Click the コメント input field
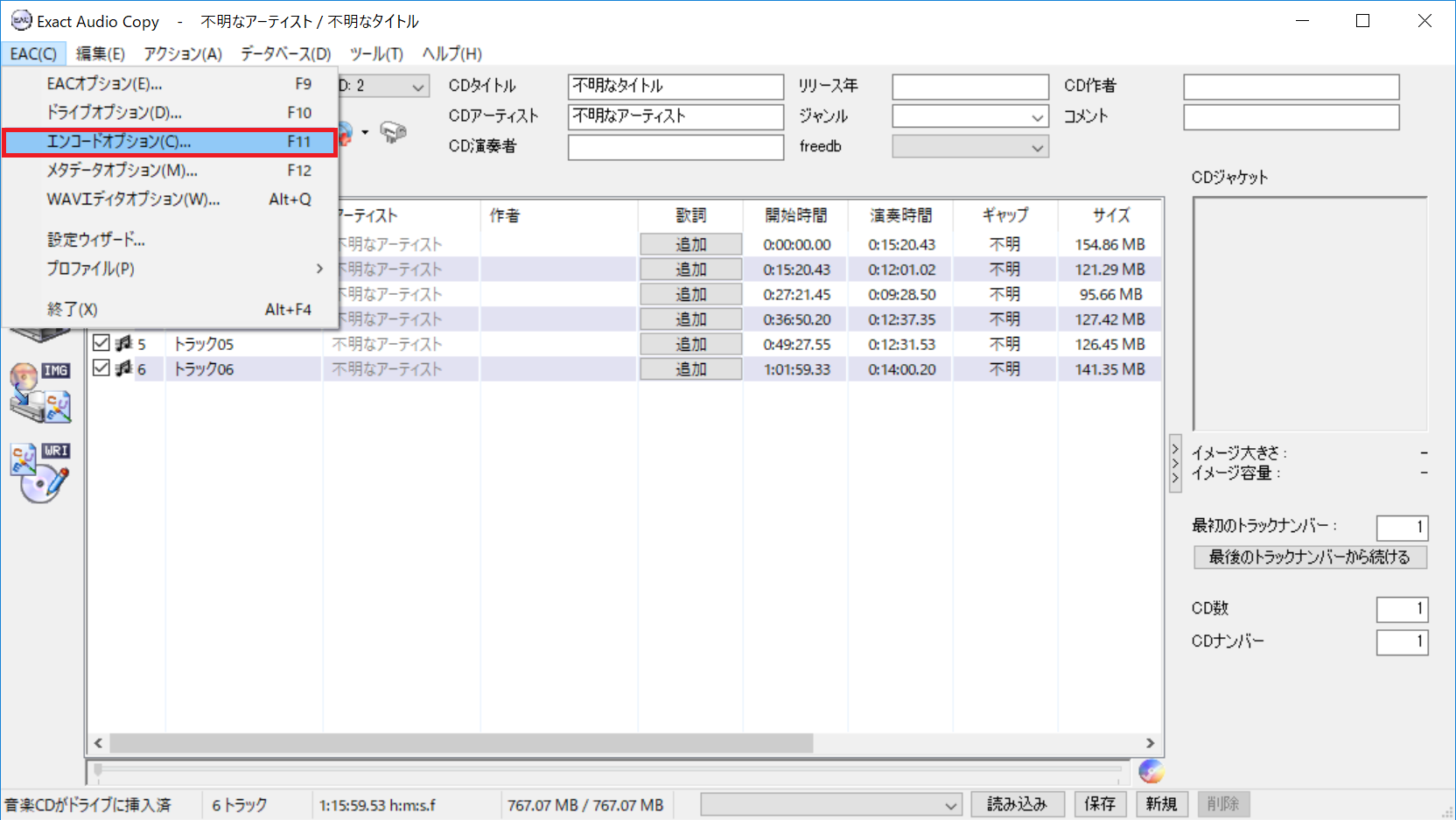The height and width of the screenshot is (820, 1456). (1291, 116)
